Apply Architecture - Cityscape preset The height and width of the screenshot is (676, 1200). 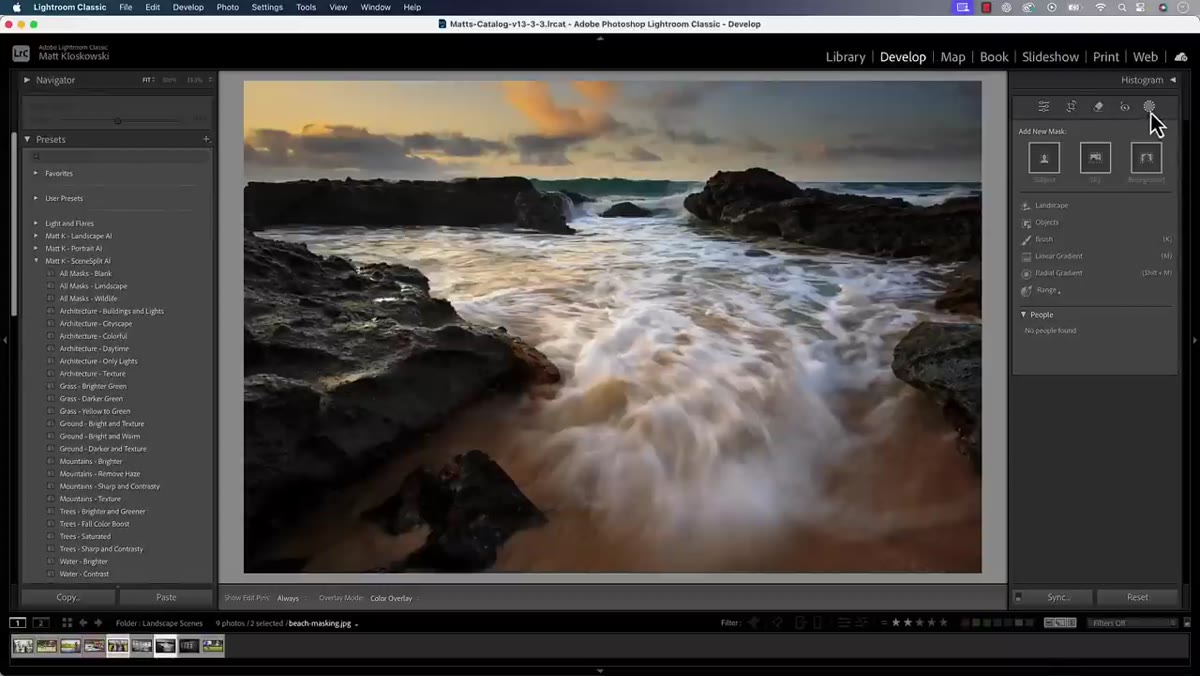(x=95, y=324)
